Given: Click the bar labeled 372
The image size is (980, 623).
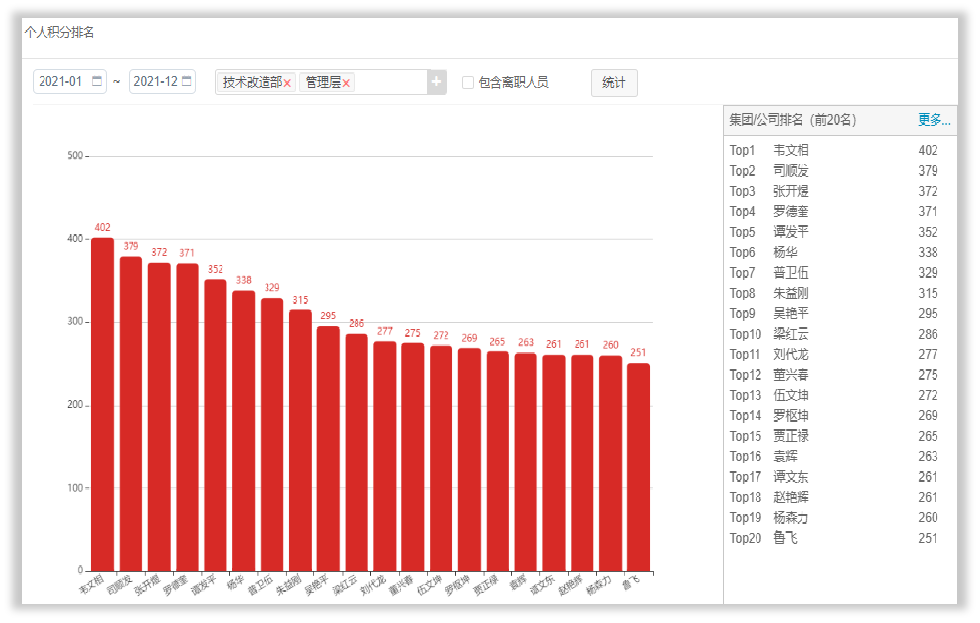Looking at the screenshot, I should tap(159, 417).
